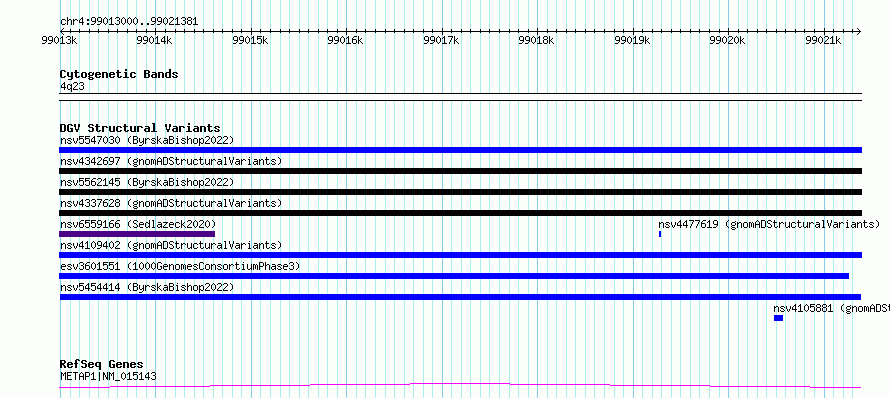Click the blue bar under esv3601551
Image resolution: width=890 pixels, height=398 pixels.
pos(454,276)
